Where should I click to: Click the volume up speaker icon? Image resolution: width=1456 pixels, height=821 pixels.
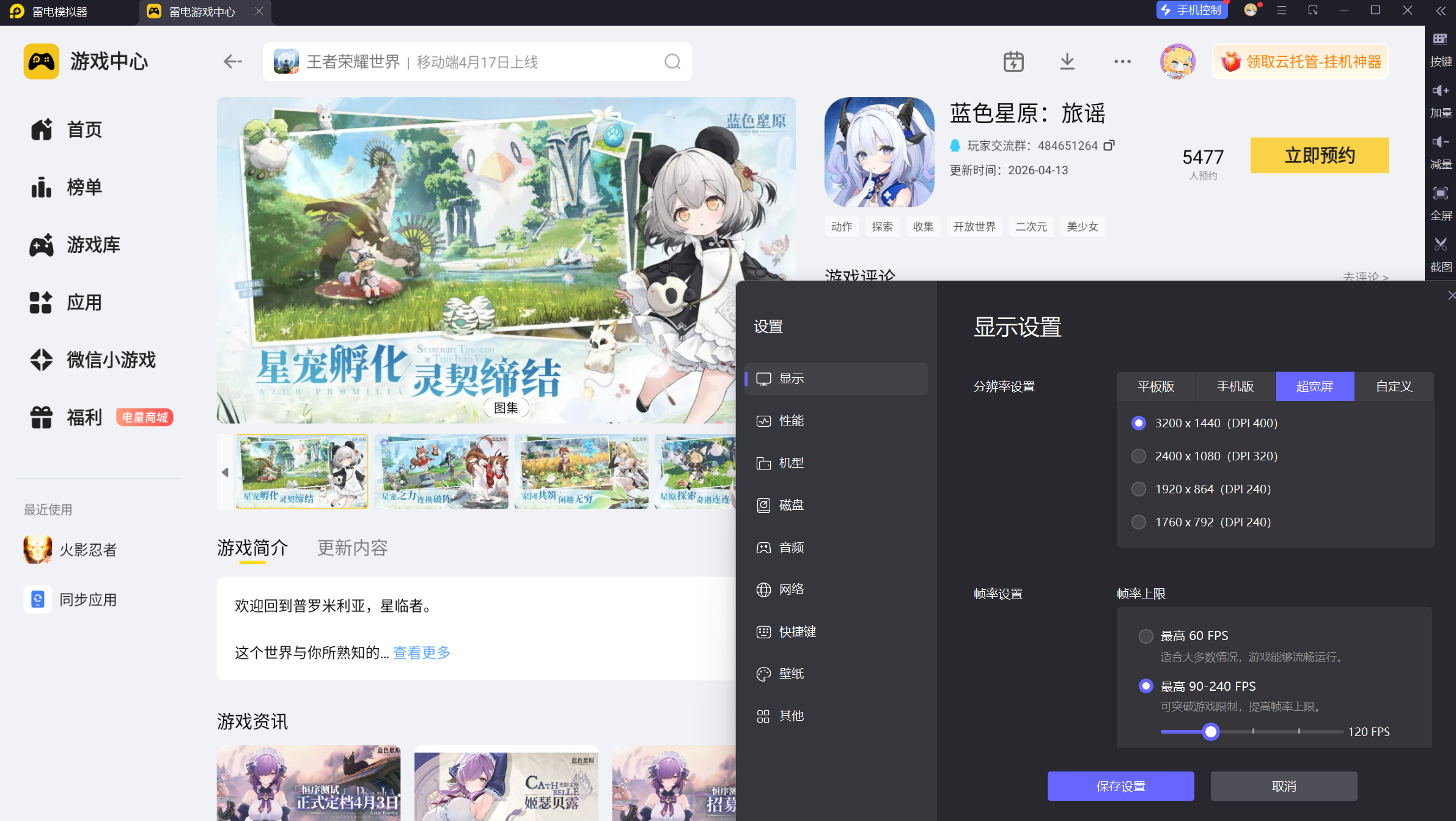(1441, 90)
